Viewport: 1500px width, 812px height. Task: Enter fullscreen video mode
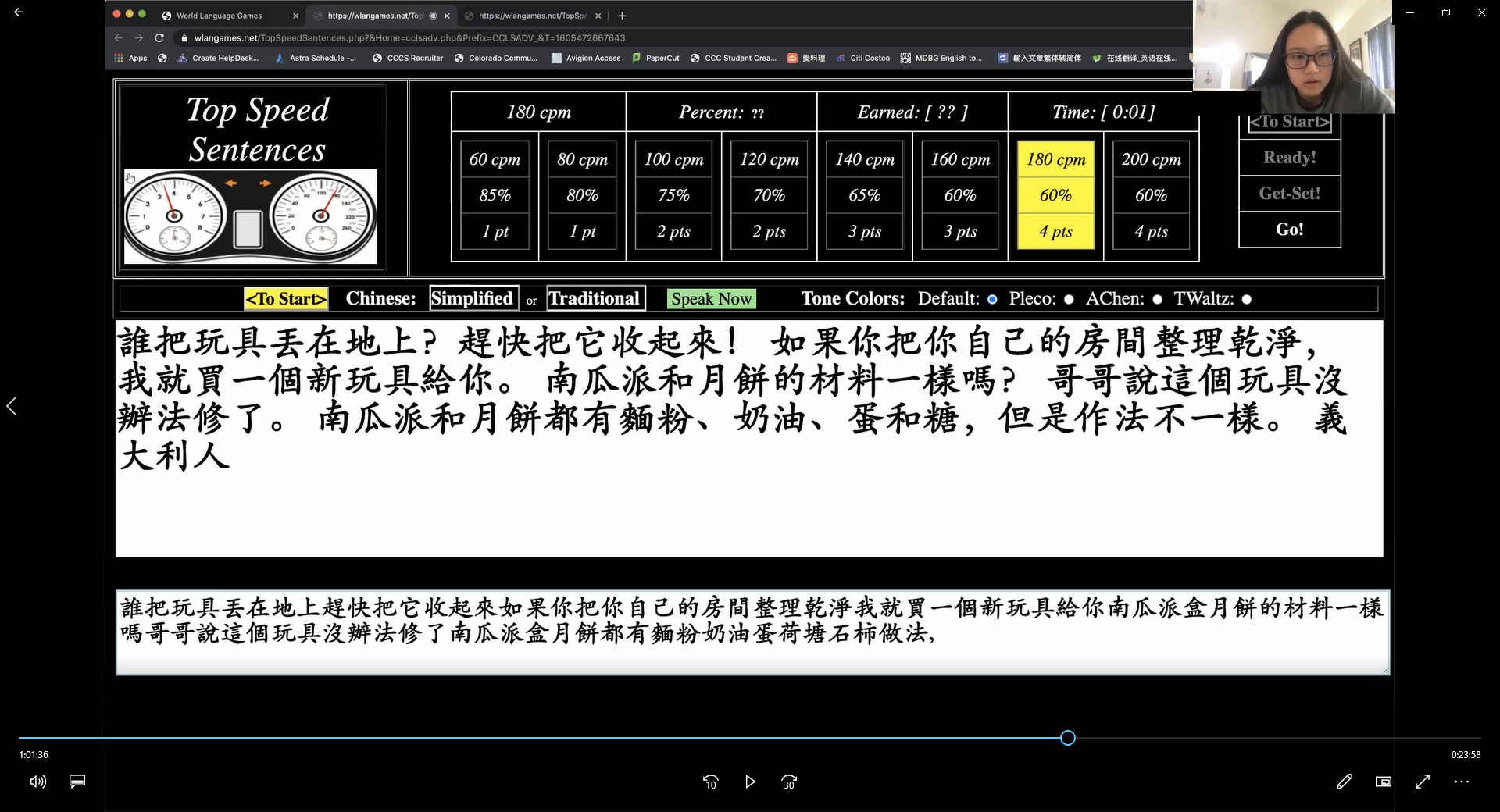(x=1422, y=782)
